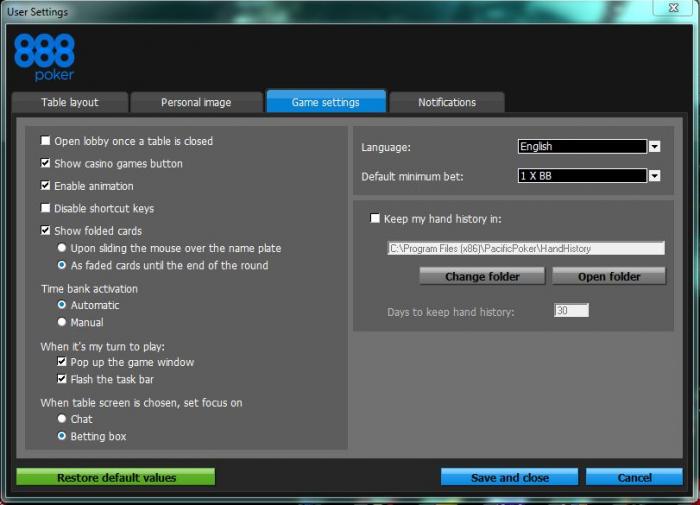Click the hand history folder path field
The image size is (700, 505).
(x=526, y=248)
